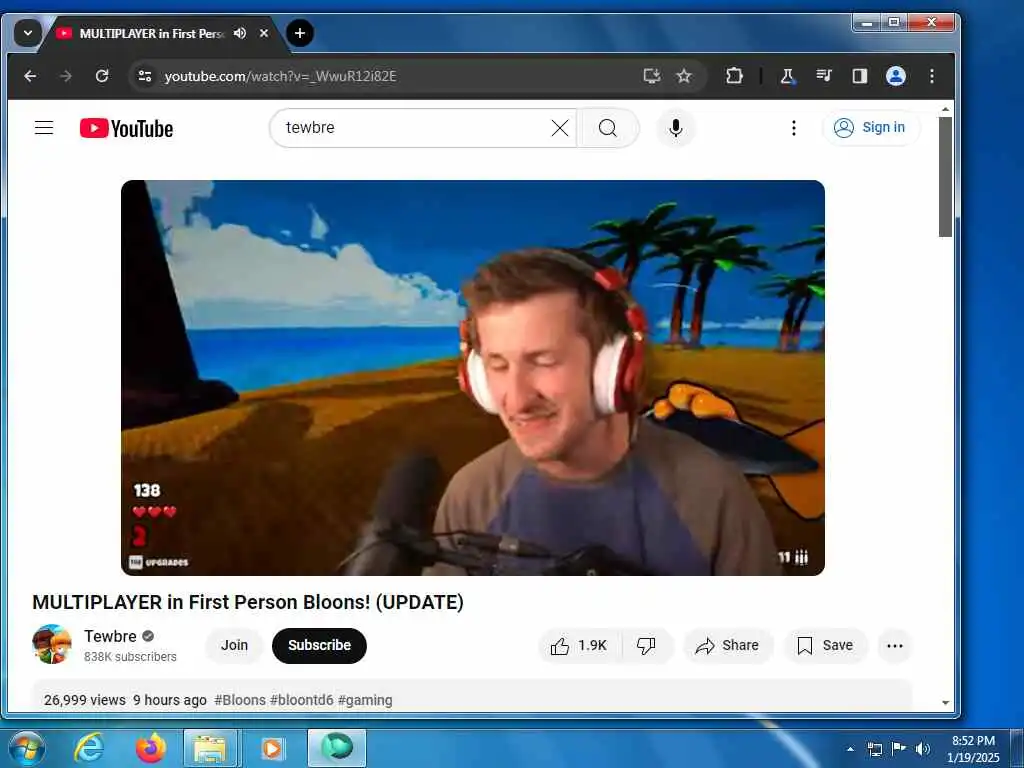
Task: Open the Tewbre channel avatar
Action: 52,645
